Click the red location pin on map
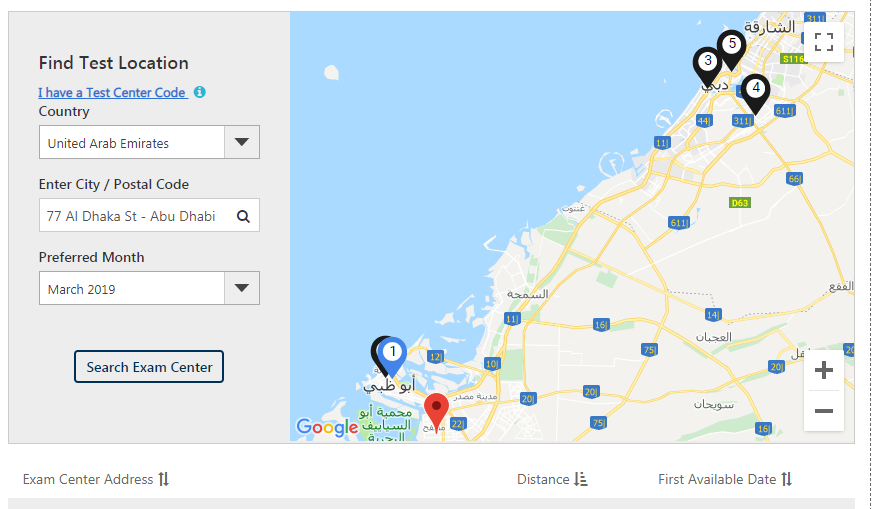Screen dimensions: 876x509 tap(436, 412)
